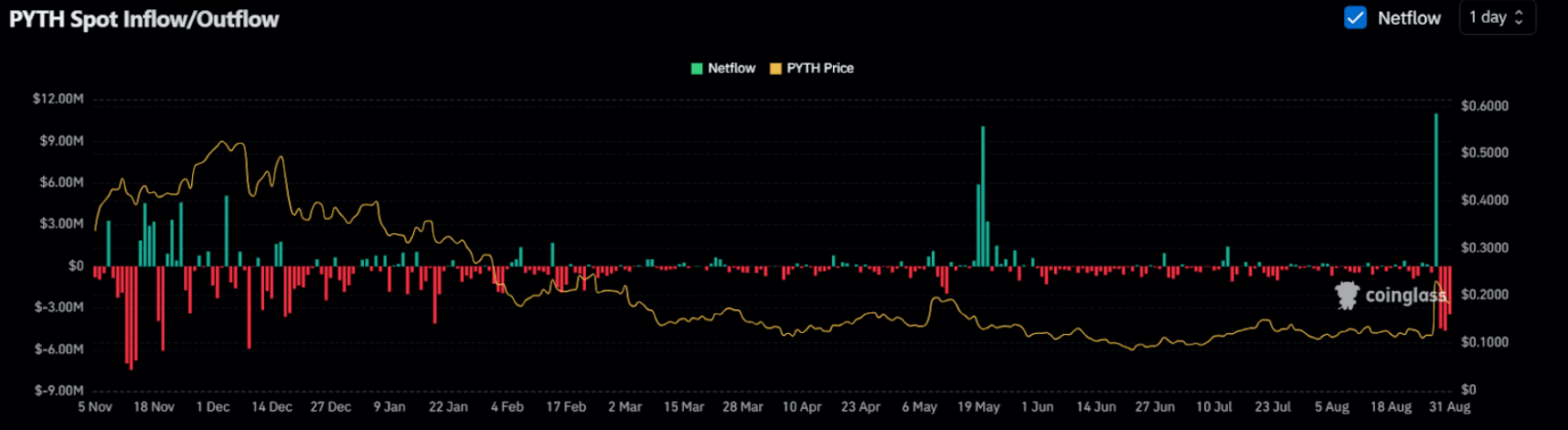This screenshot has height=430, width=1568.
Task: Click the 28 Mar date label
Action: pos(742,407)
